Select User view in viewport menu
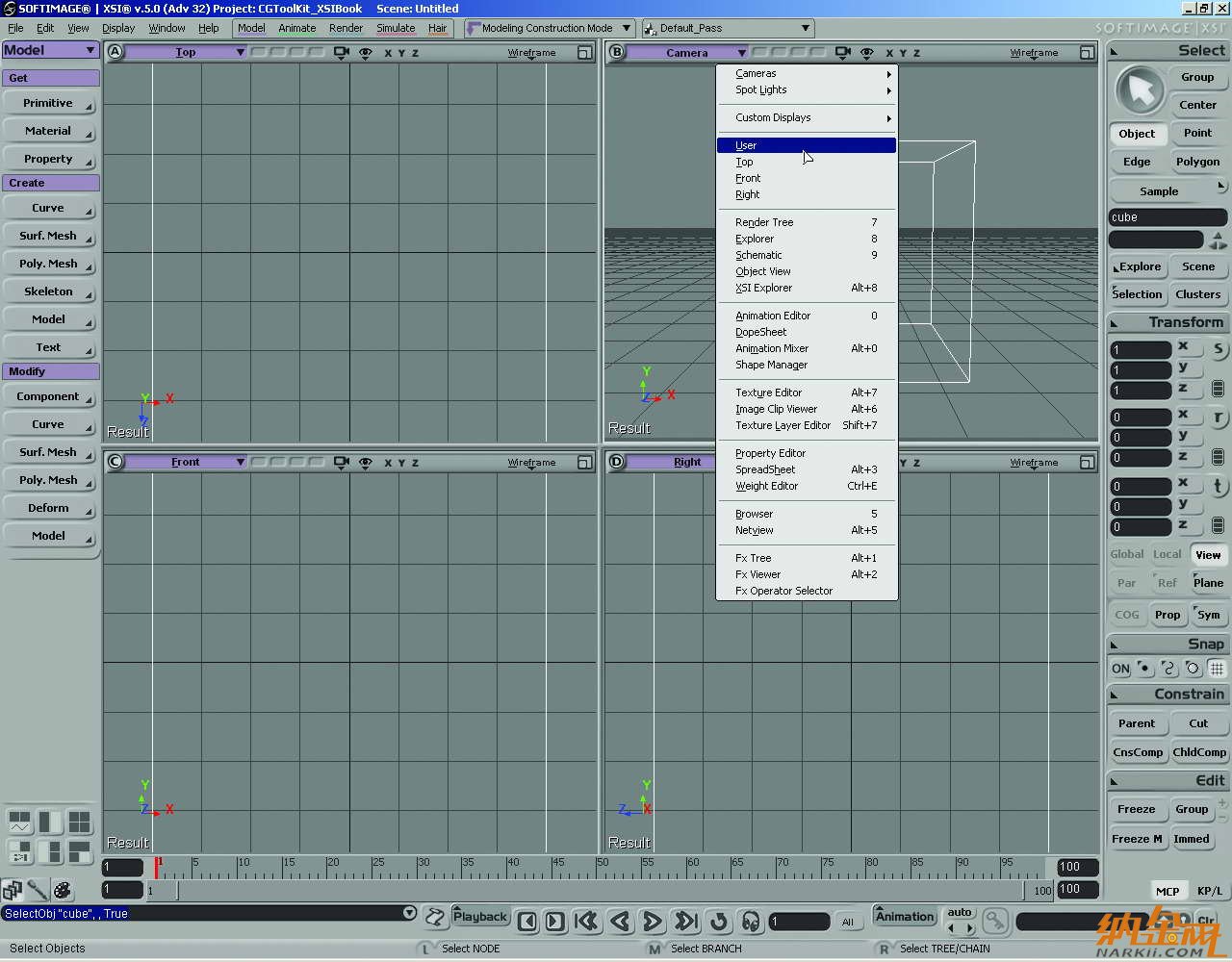The image size is (1232, 962). coord(807,145)
